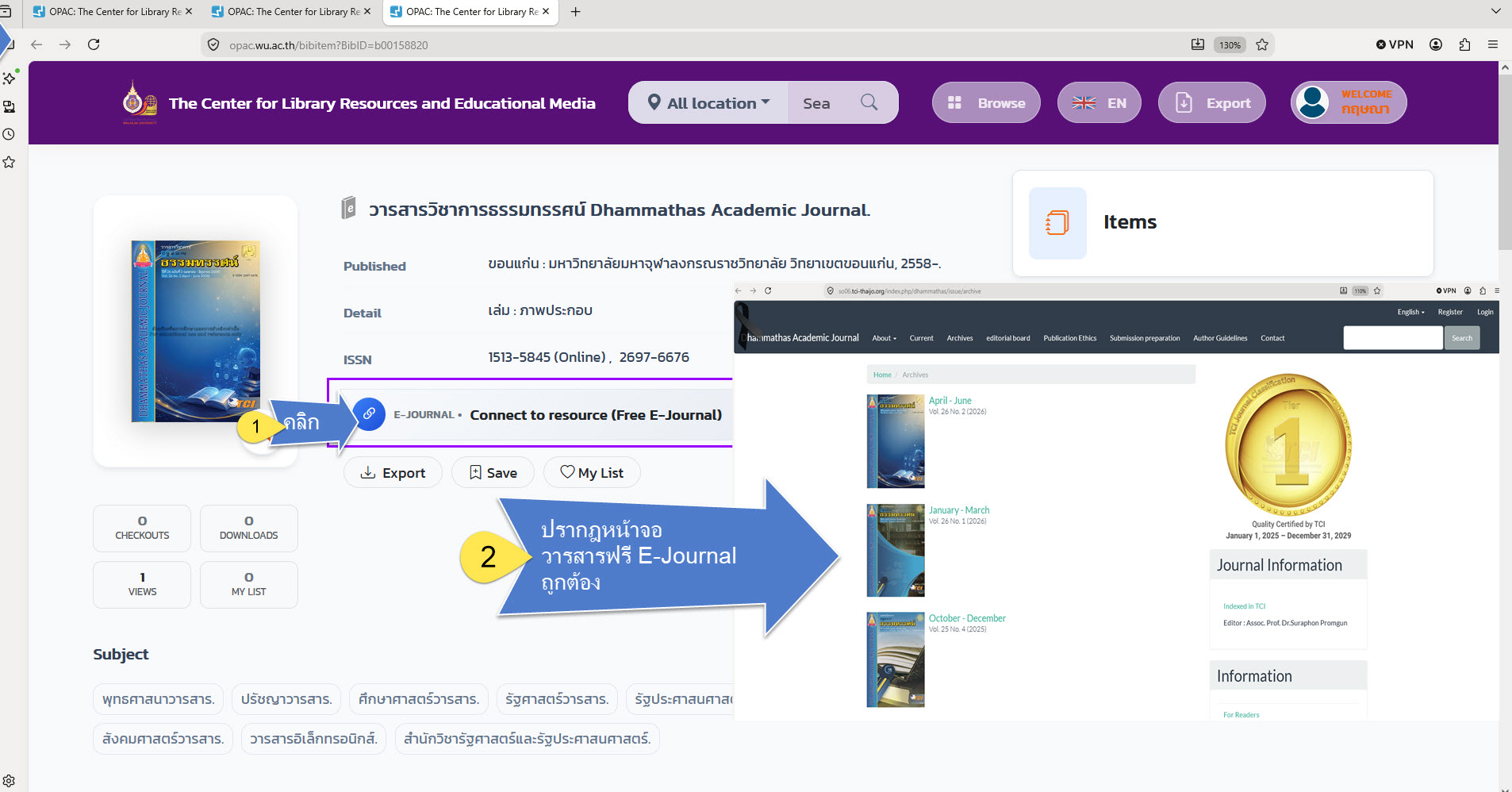Open the browser hamburger menu
This screenshot has height=792, width=1512.
1493,44
